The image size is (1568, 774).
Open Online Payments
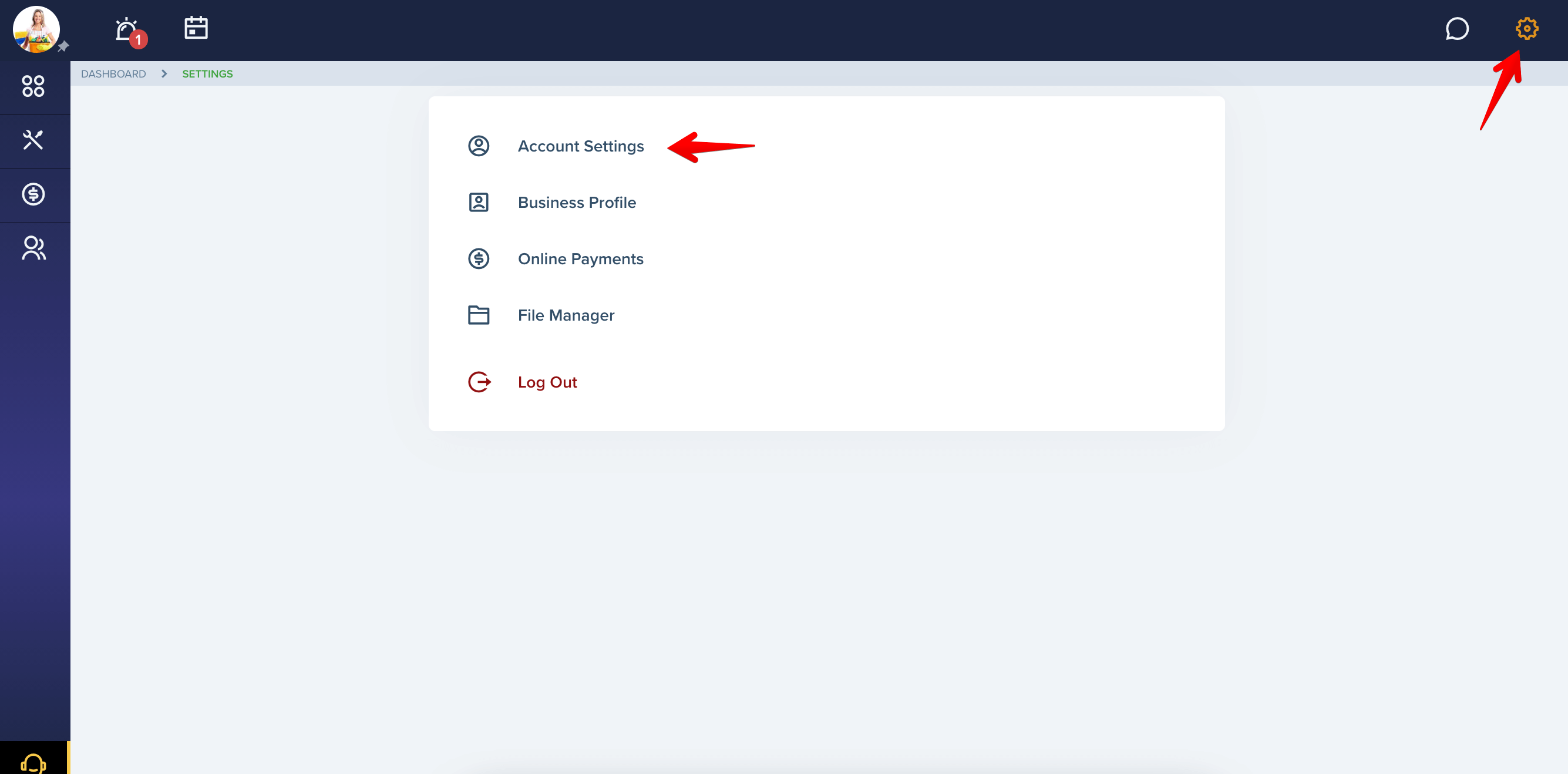pos(581,259)
